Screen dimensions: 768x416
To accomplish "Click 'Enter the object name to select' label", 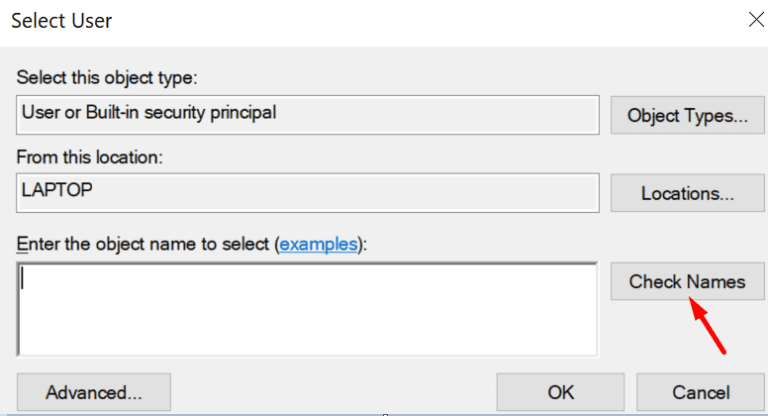I will [143, 244].
